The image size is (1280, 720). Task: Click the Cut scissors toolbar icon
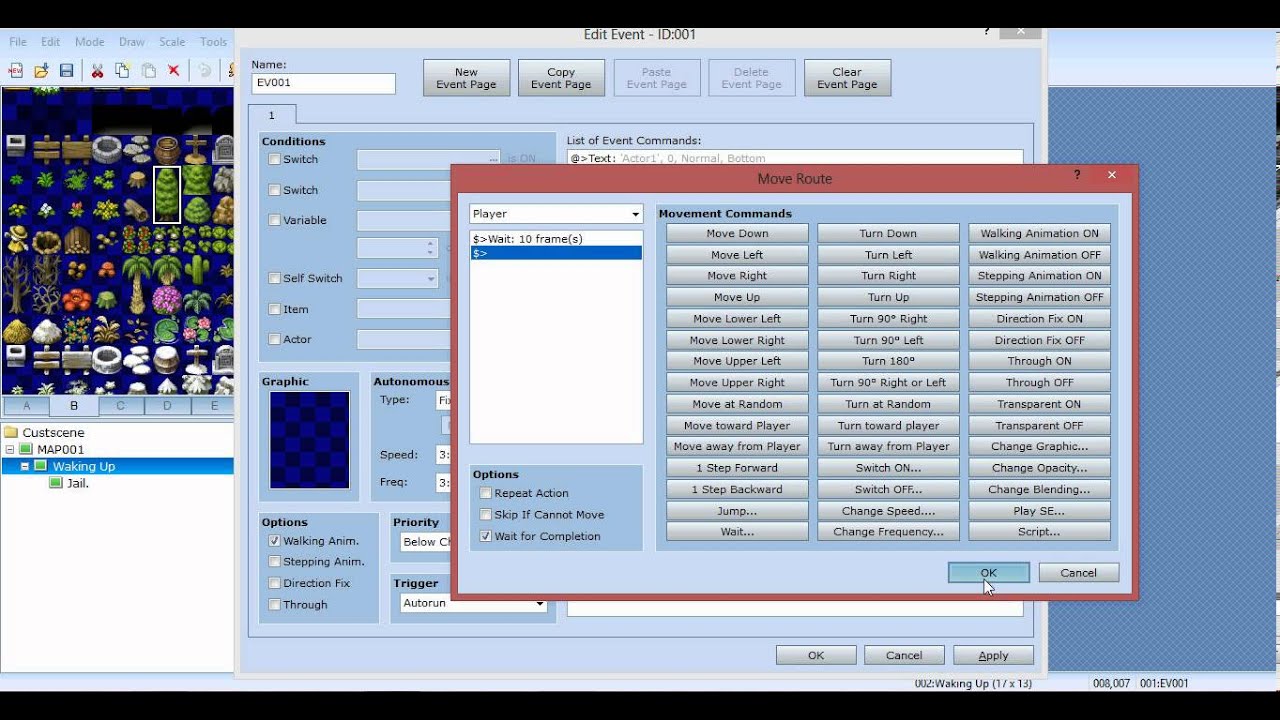(97, 71)
